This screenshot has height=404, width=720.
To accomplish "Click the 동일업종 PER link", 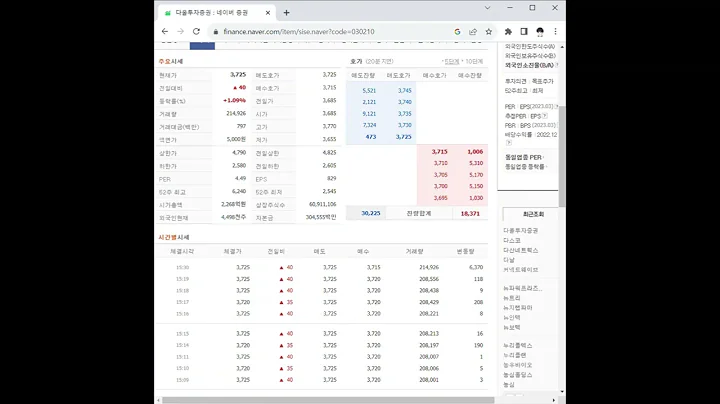I will click(x=523, y=157).
